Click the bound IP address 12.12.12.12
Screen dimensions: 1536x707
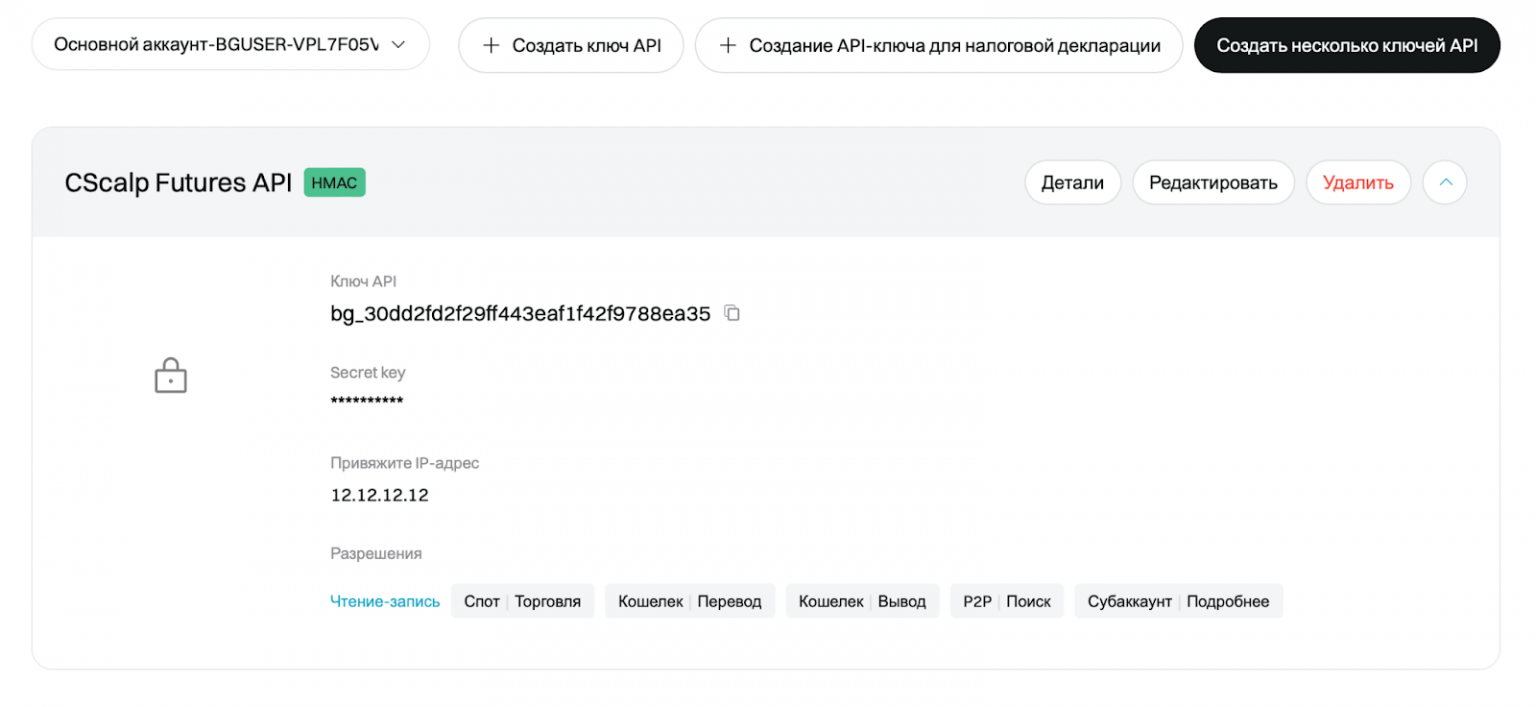click(380, 495)
